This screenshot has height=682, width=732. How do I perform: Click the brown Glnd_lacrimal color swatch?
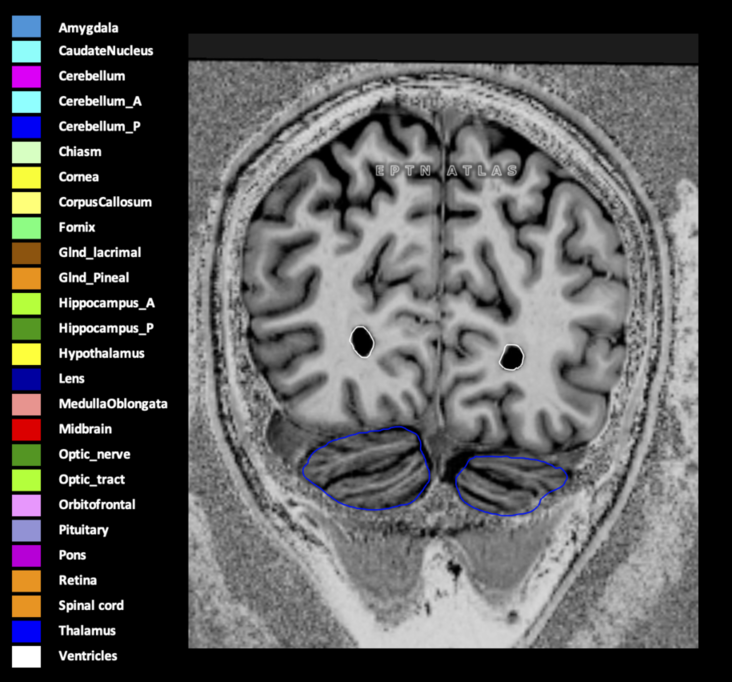tap(26, 253)
